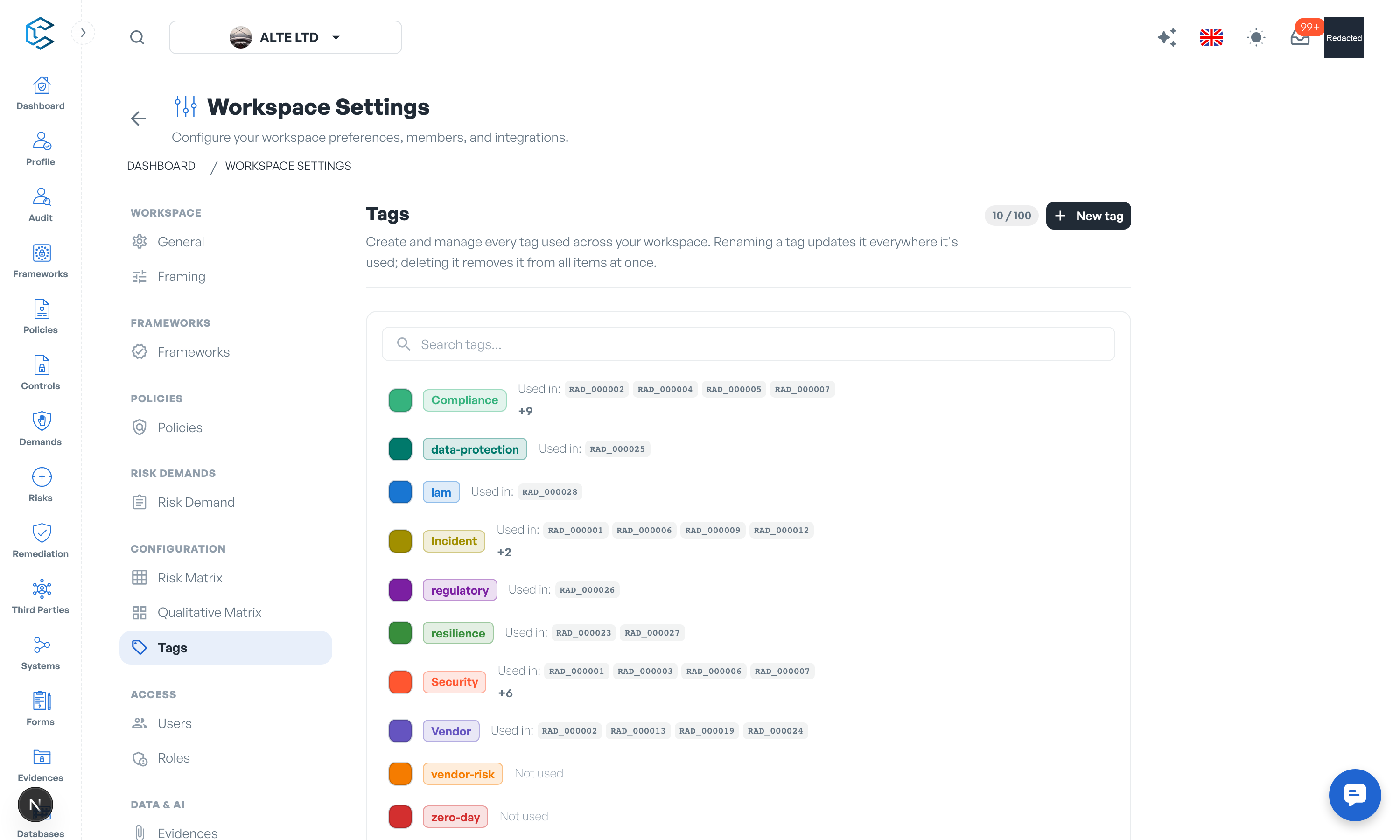This screenshot has width=1400, height=840.
Task: Click the 10 / 100 tag counter
Action: pyautogui.click(x=1011, y=216)
